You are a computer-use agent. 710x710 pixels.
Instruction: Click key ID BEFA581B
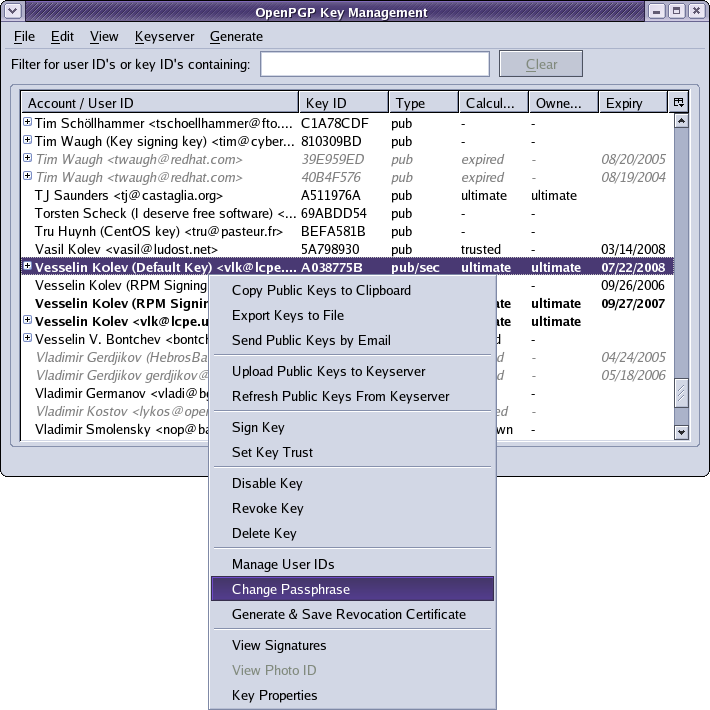(333, 231)
